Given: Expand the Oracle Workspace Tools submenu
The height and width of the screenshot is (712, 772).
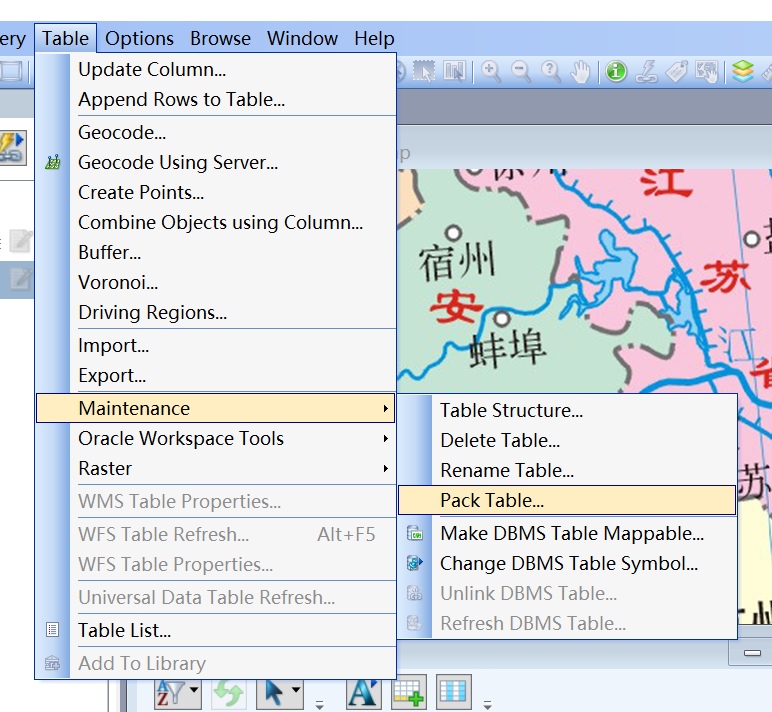Looking at the screenshot, I should tap(215, 438).
